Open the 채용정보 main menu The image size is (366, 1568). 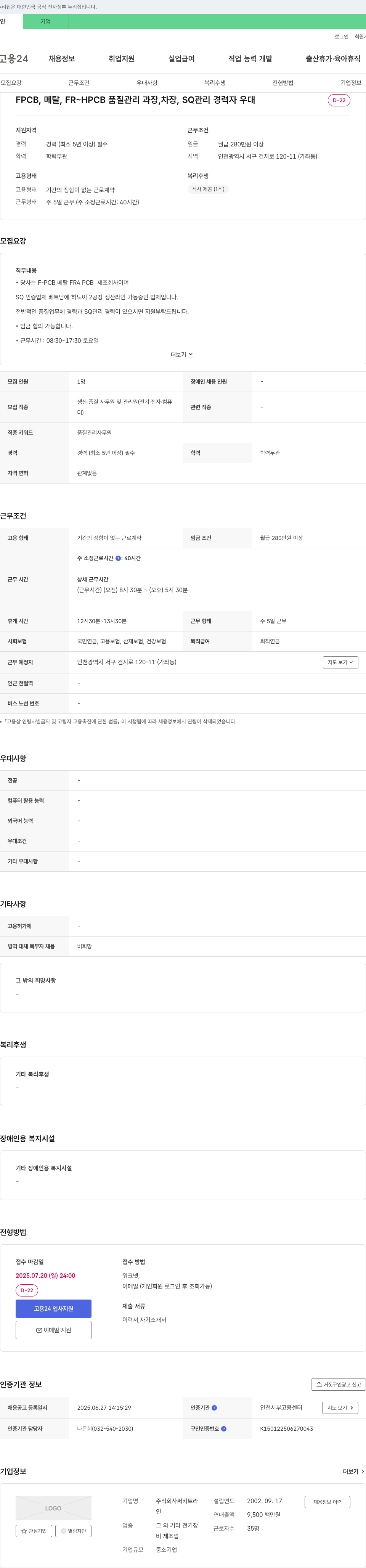click(61, 58)
